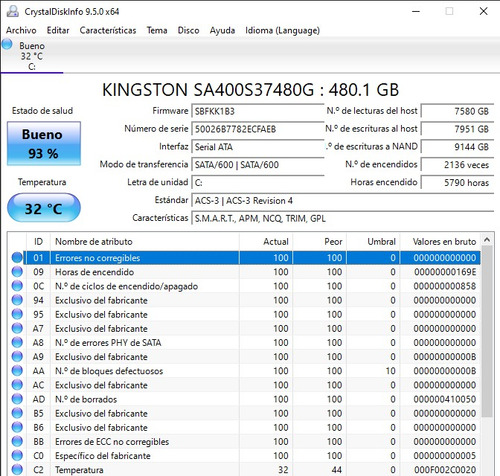Click the status orb for attribute A7 row
500x476 pixels.
click(17, 328)
